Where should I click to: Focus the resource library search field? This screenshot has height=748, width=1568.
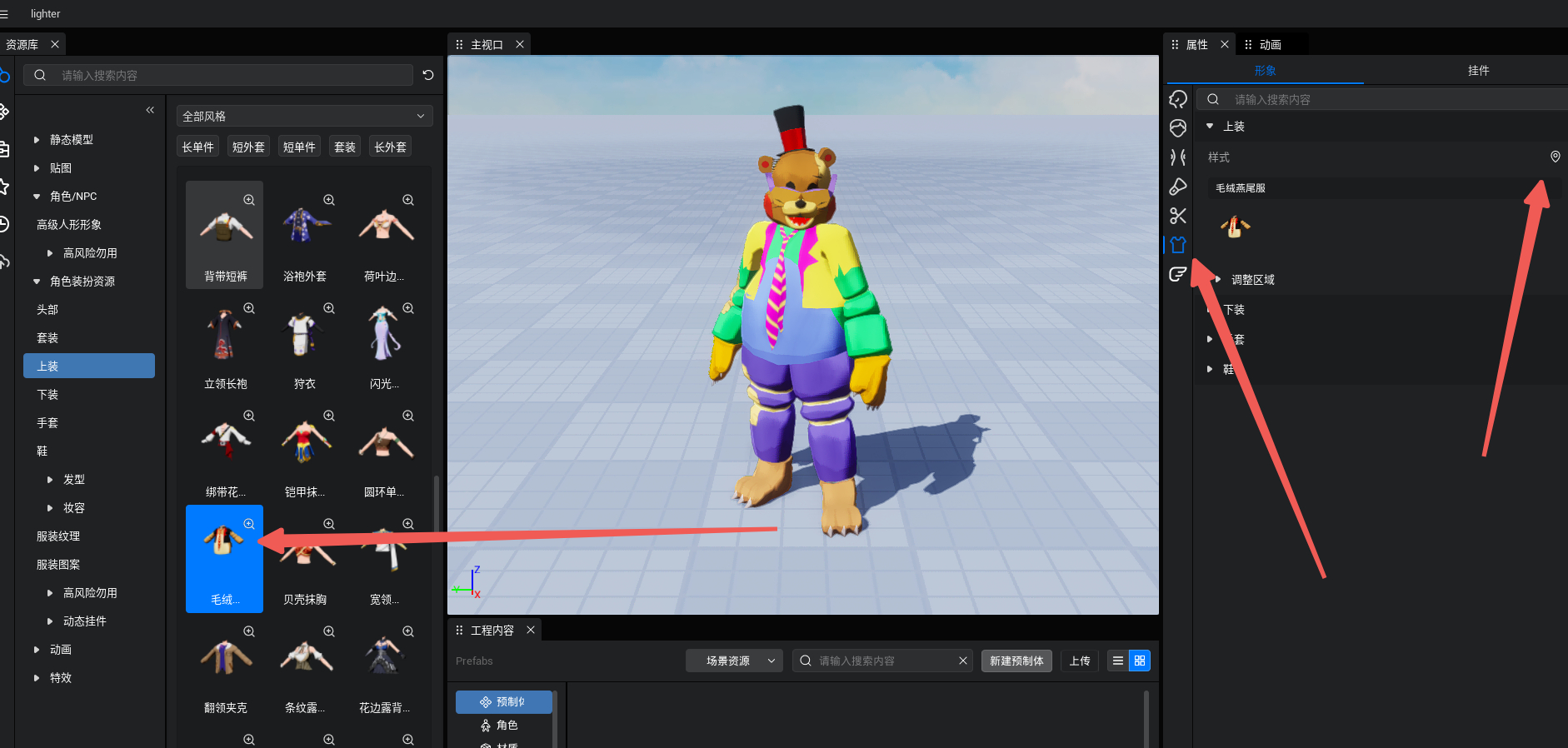click(x=218, y=75)
